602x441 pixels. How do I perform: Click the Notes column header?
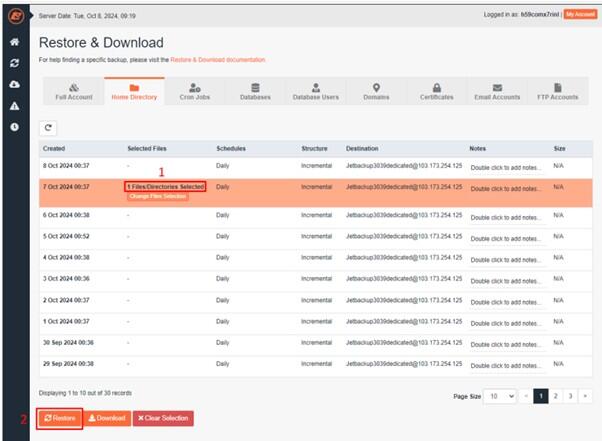477,149
